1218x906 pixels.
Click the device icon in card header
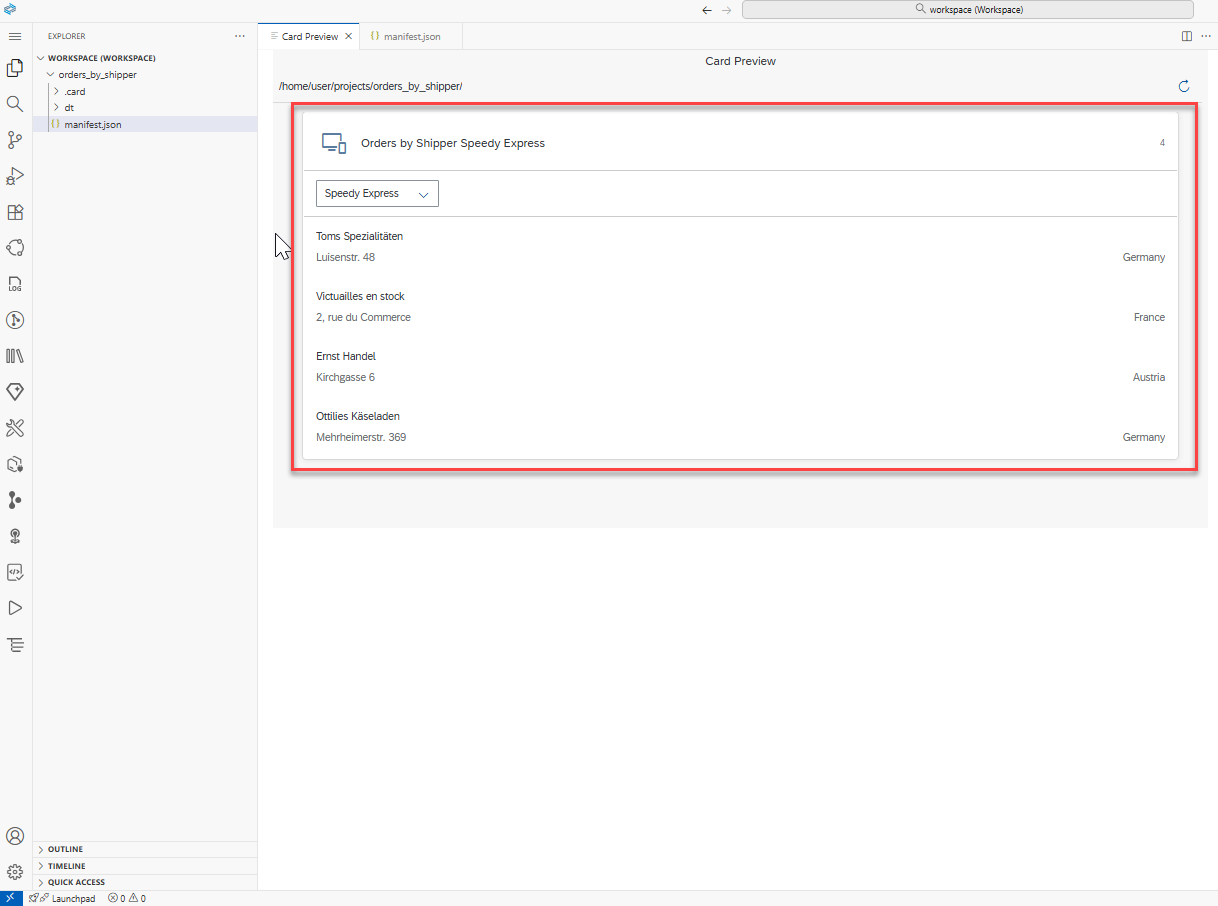coord(333,143)
